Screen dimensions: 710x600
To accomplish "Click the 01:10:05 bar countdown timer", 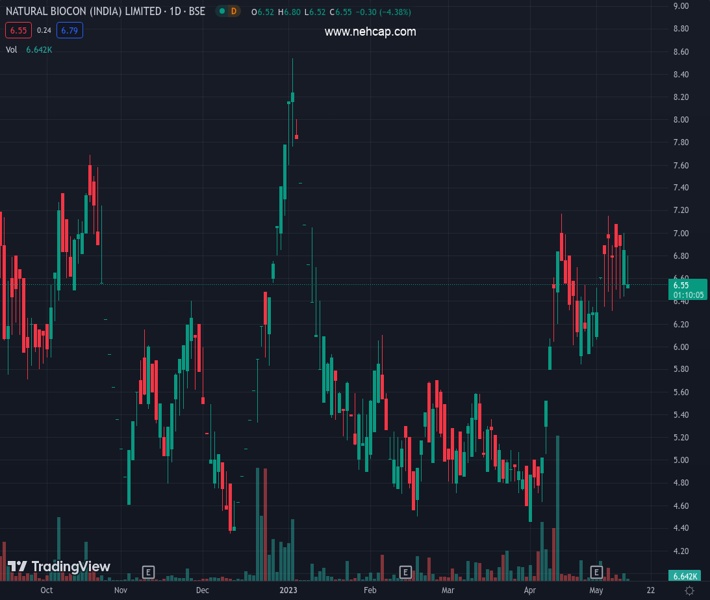I will point(689,295).
